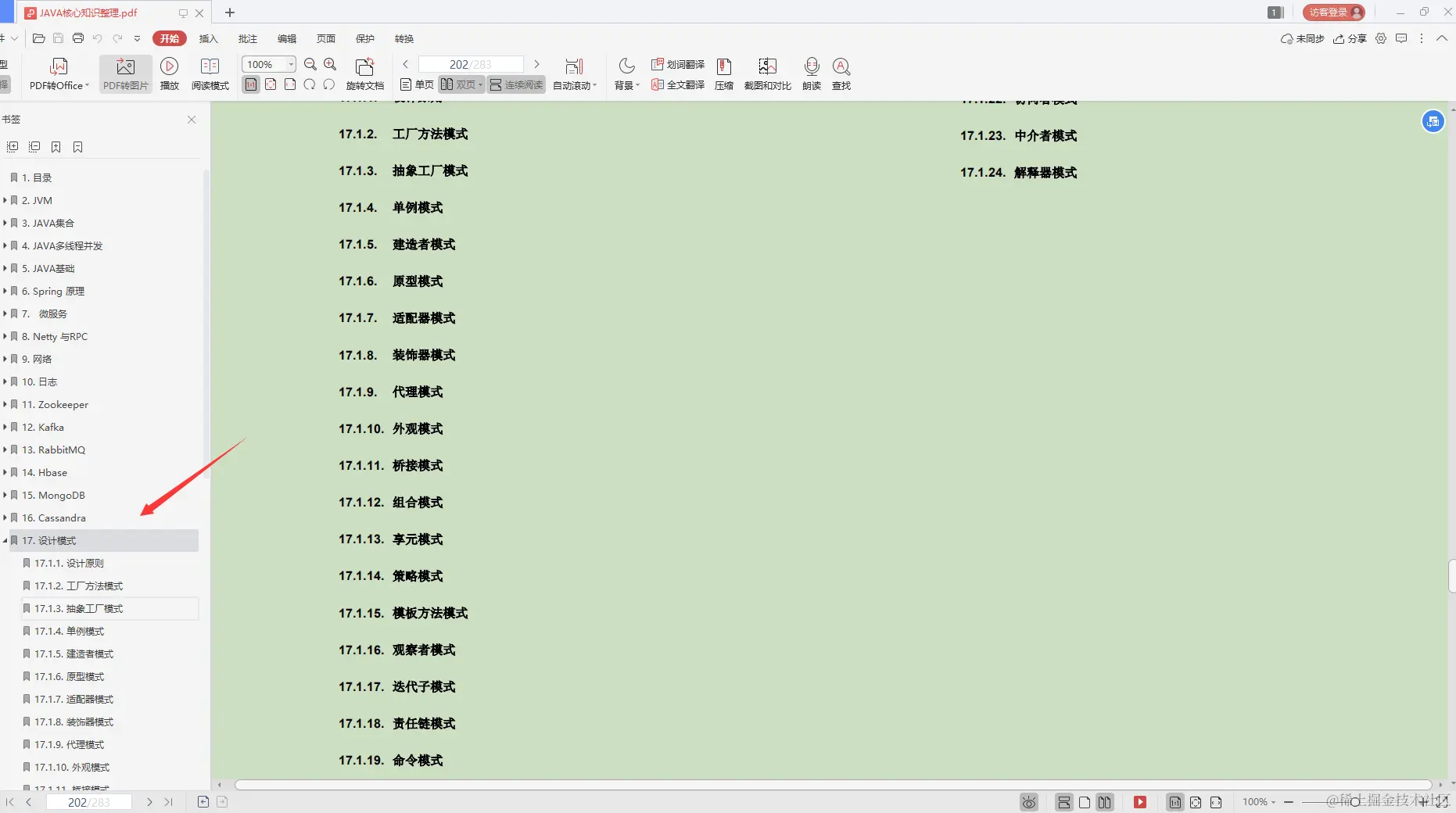Switch to the 插入 ribbon tab

208,38
